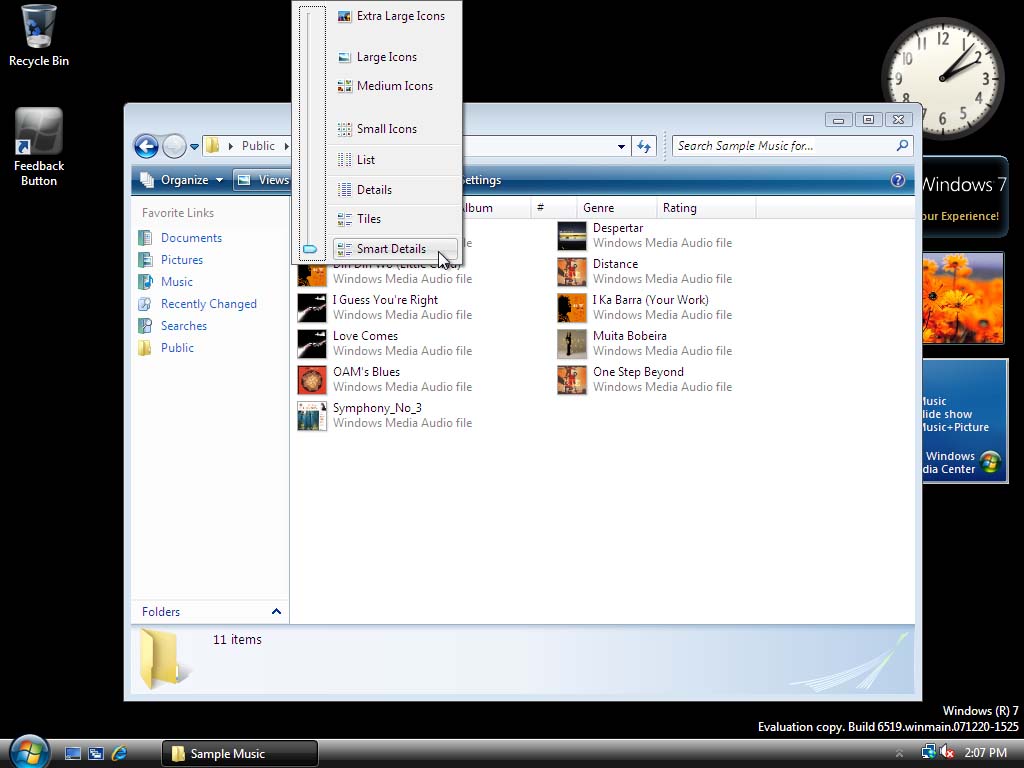Expand the address bar history dropdown

(x=621, y=146)
